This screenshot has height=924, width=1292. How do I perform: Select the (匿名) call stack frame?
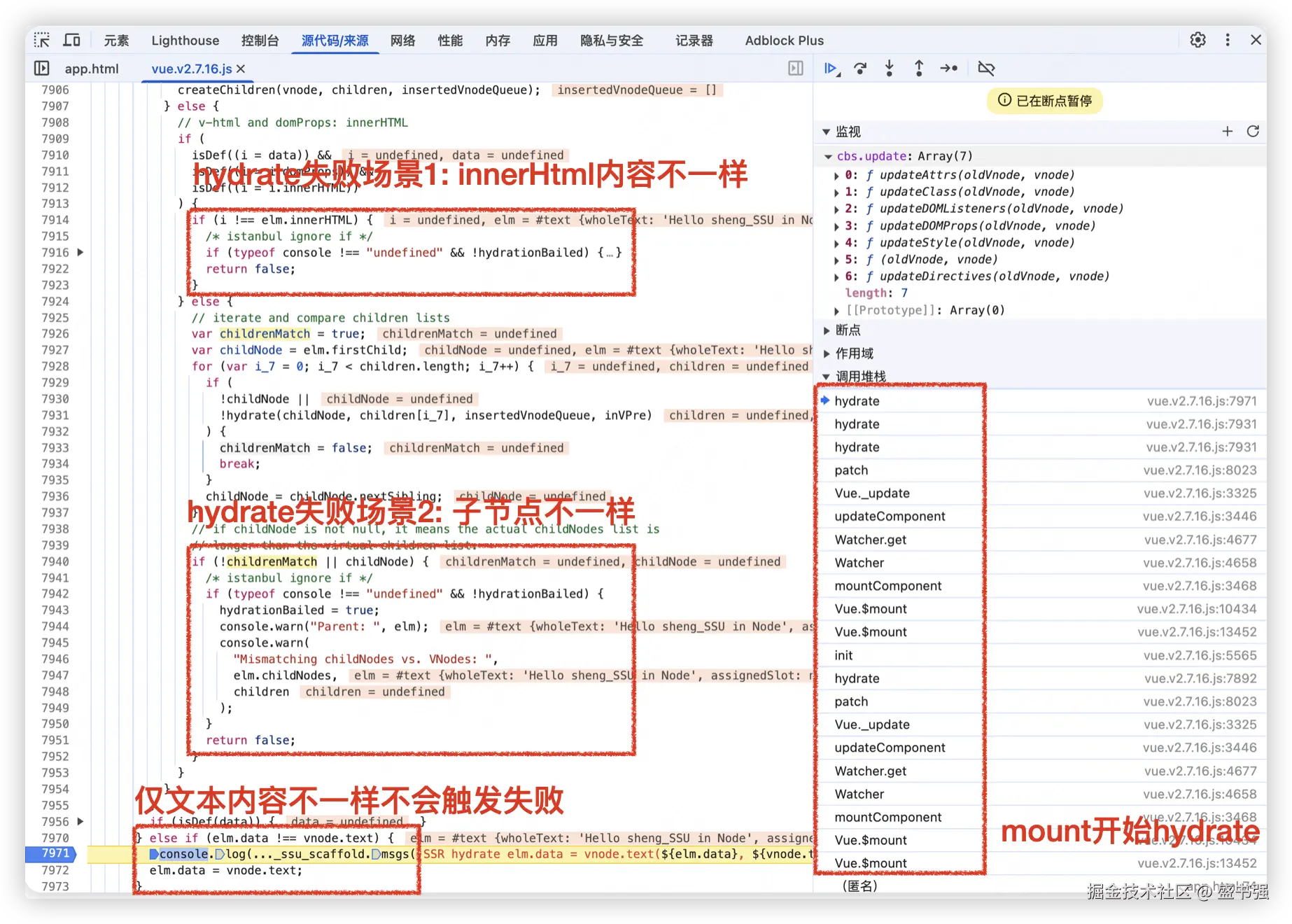pyautogui.click(x=1040, y=885)
